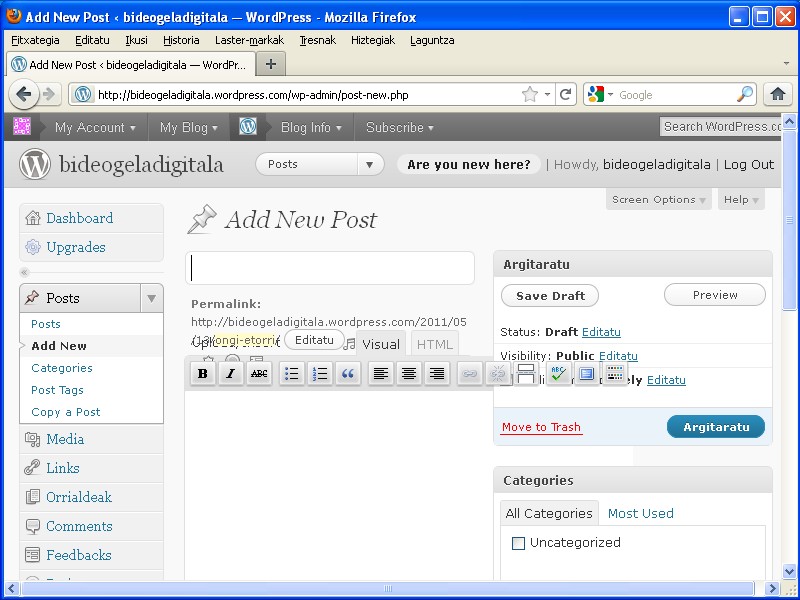
Task: Toggle italic formatting in the editor toolbar
Action: (231, 373)
